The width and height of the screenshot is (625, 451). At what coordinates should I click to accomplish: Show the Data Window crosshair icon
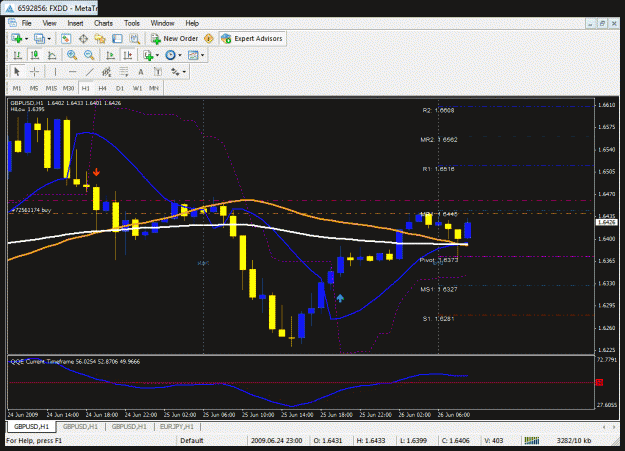[83, 39]
